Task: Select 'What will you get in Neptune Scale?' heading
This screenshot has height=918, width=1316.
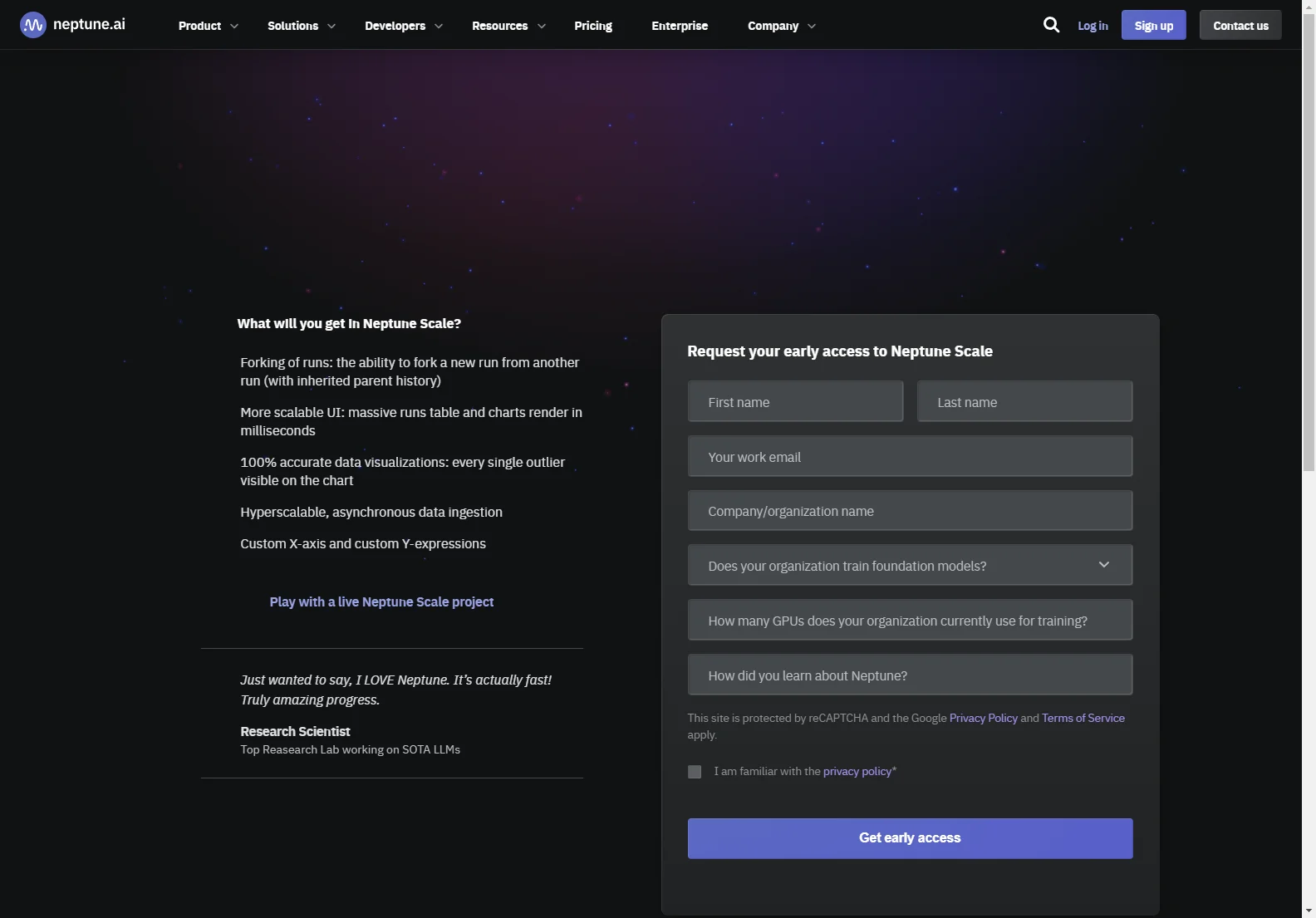Action: pyautogui.click(x=349, y=323)
